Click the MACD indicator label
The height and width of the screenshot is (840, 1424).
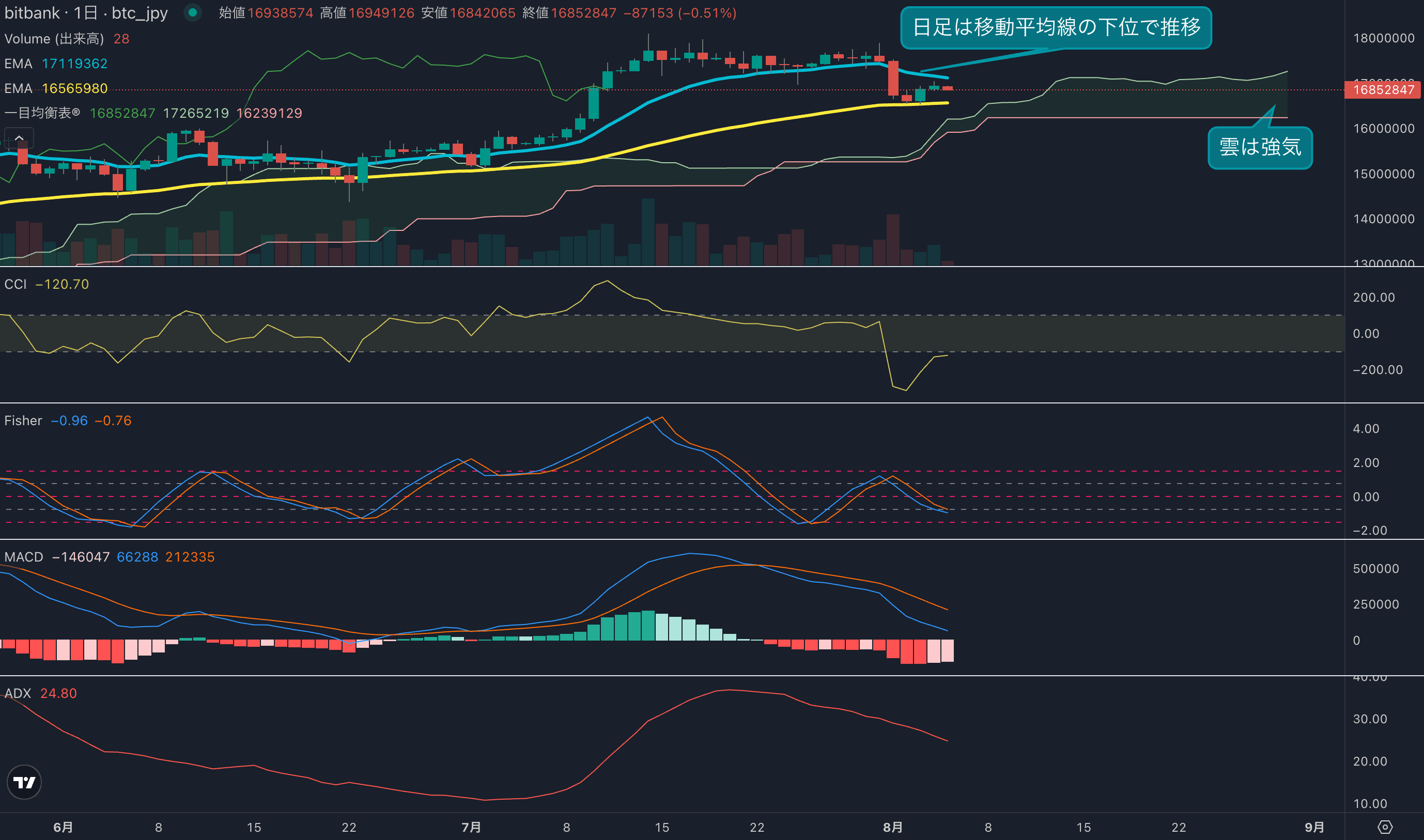tap(23, 557)
